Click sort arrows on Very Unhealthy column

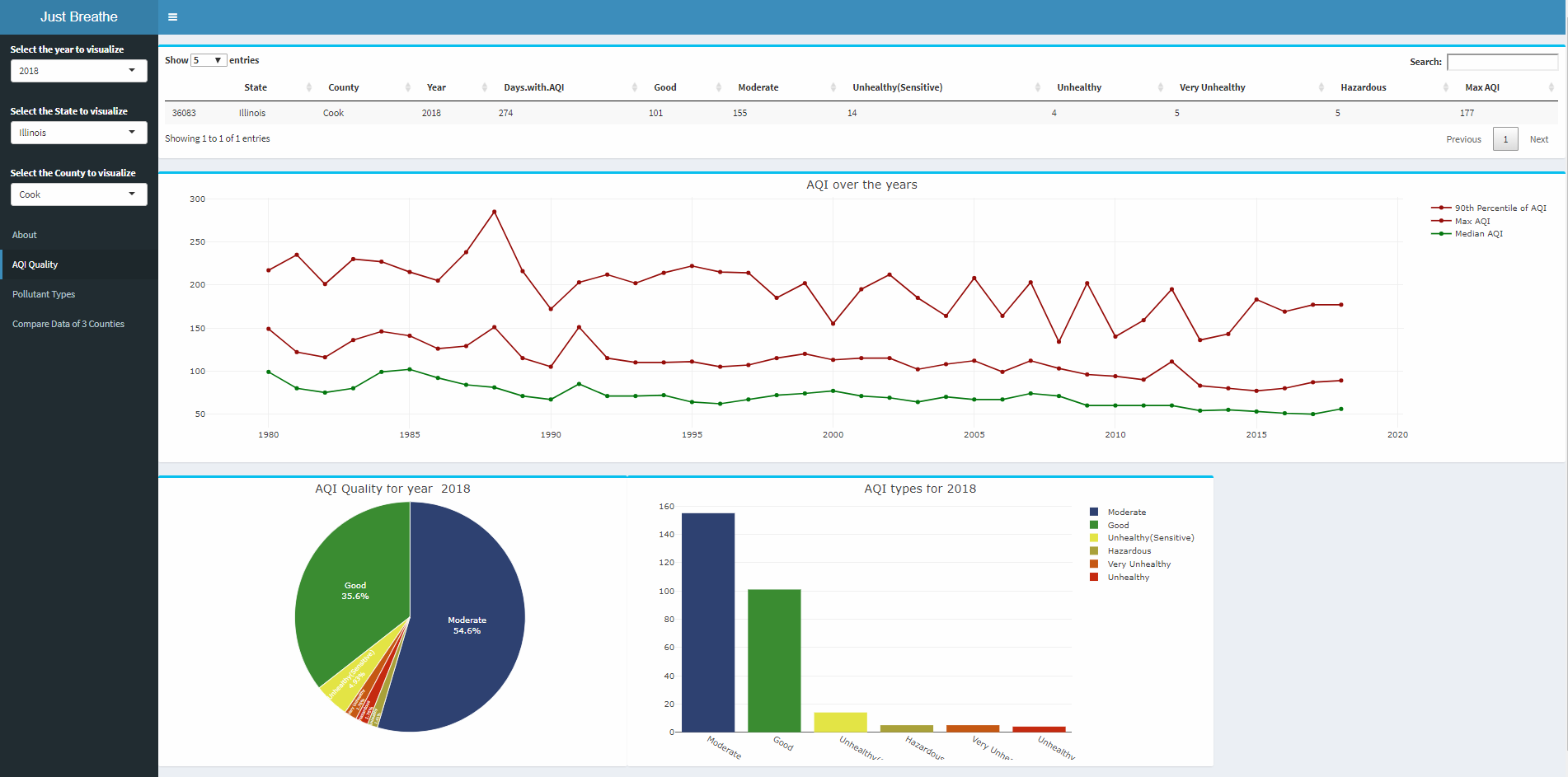pos(1322,87)
